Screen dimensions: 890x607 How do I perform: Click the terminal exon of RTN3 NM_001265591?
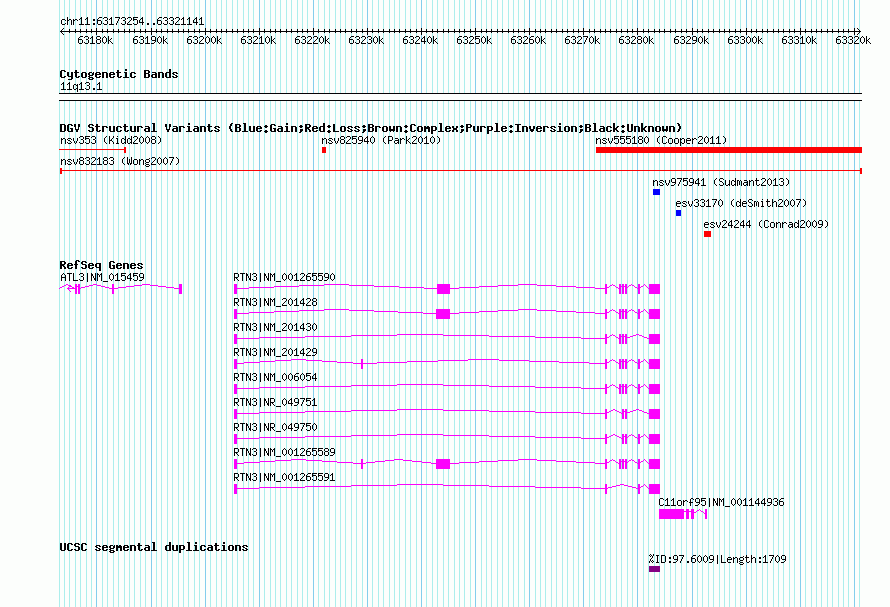click(654, 489)
